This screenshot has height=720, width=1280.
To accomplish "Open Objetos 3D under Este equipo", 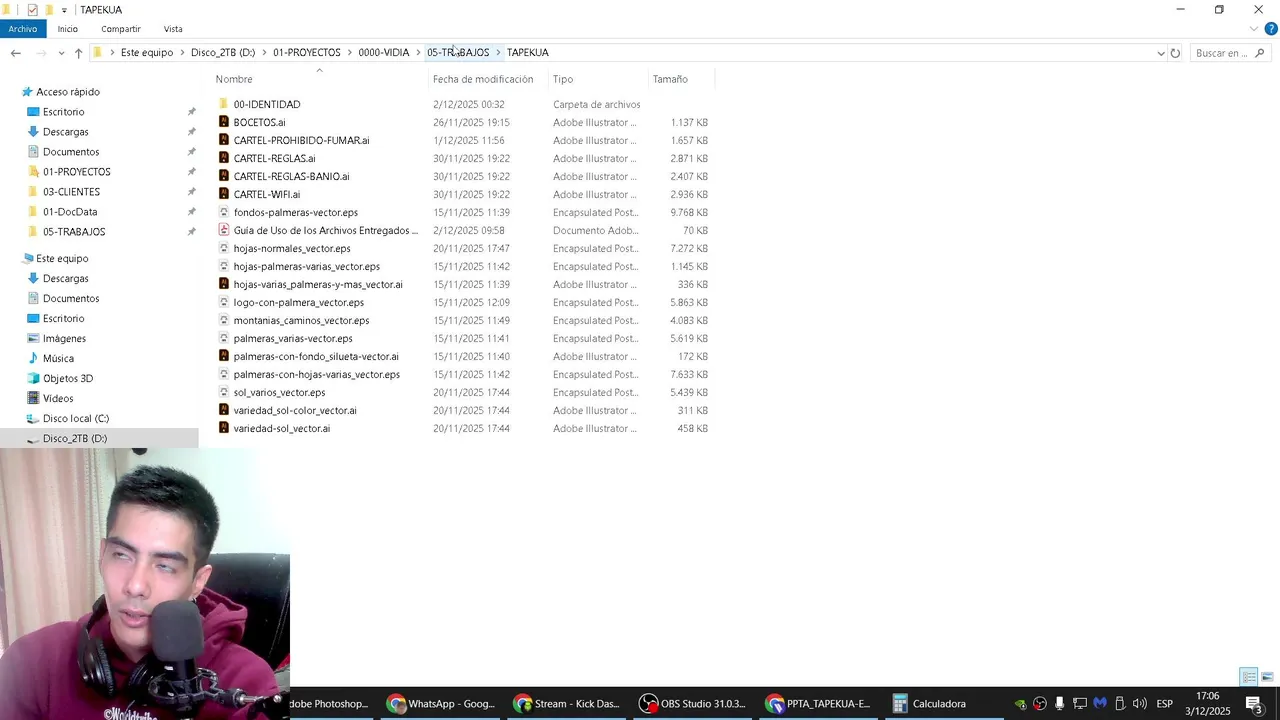I will coord(67,378).
